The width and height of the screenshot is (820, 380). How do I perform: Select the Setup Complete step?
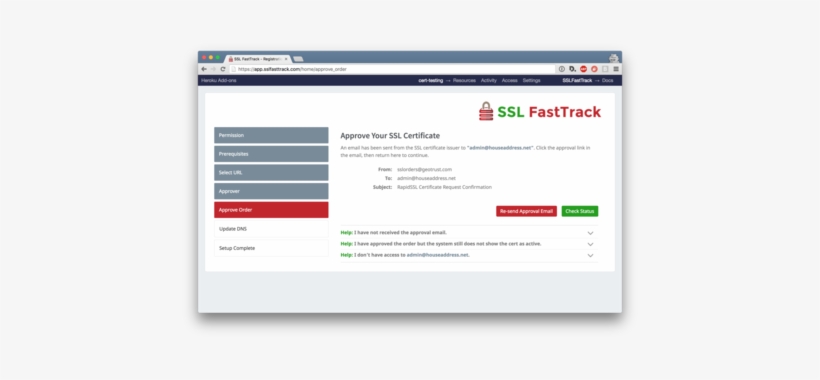coord(271,248)
